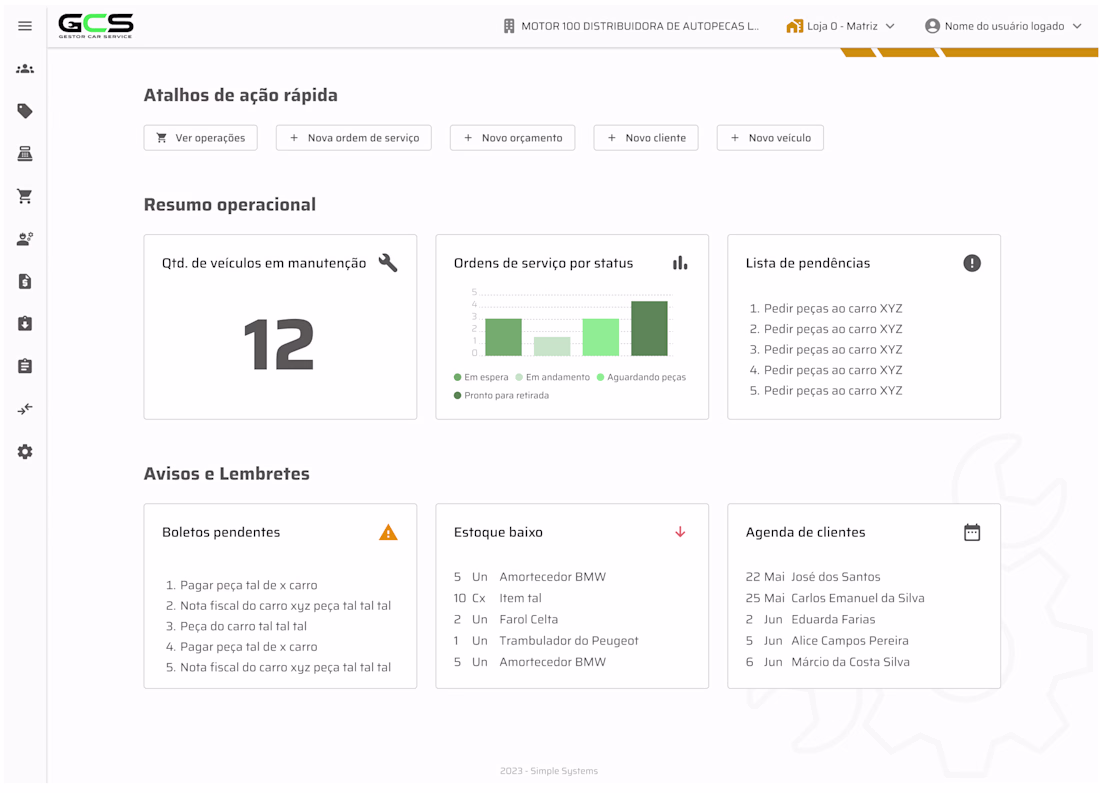
Task: Select pending item 1 Pedir peças ao carro XYZ
Action: click(x=826, y=308)
